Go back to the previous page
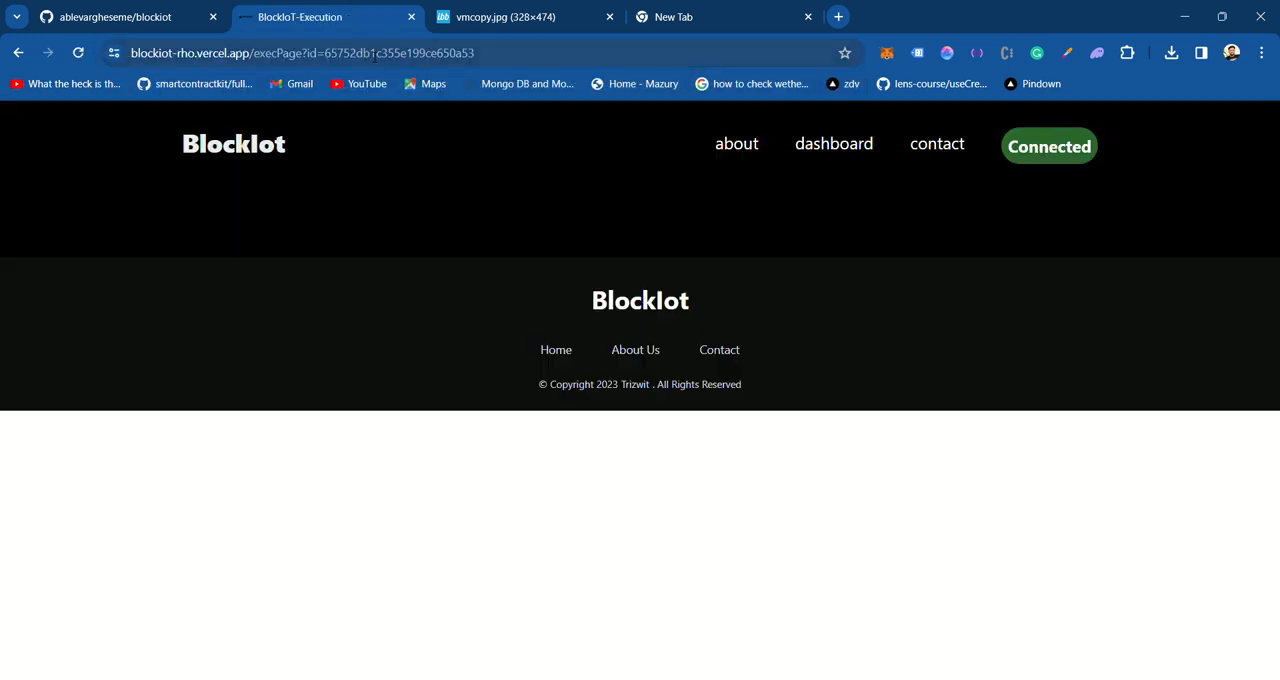 18,53
